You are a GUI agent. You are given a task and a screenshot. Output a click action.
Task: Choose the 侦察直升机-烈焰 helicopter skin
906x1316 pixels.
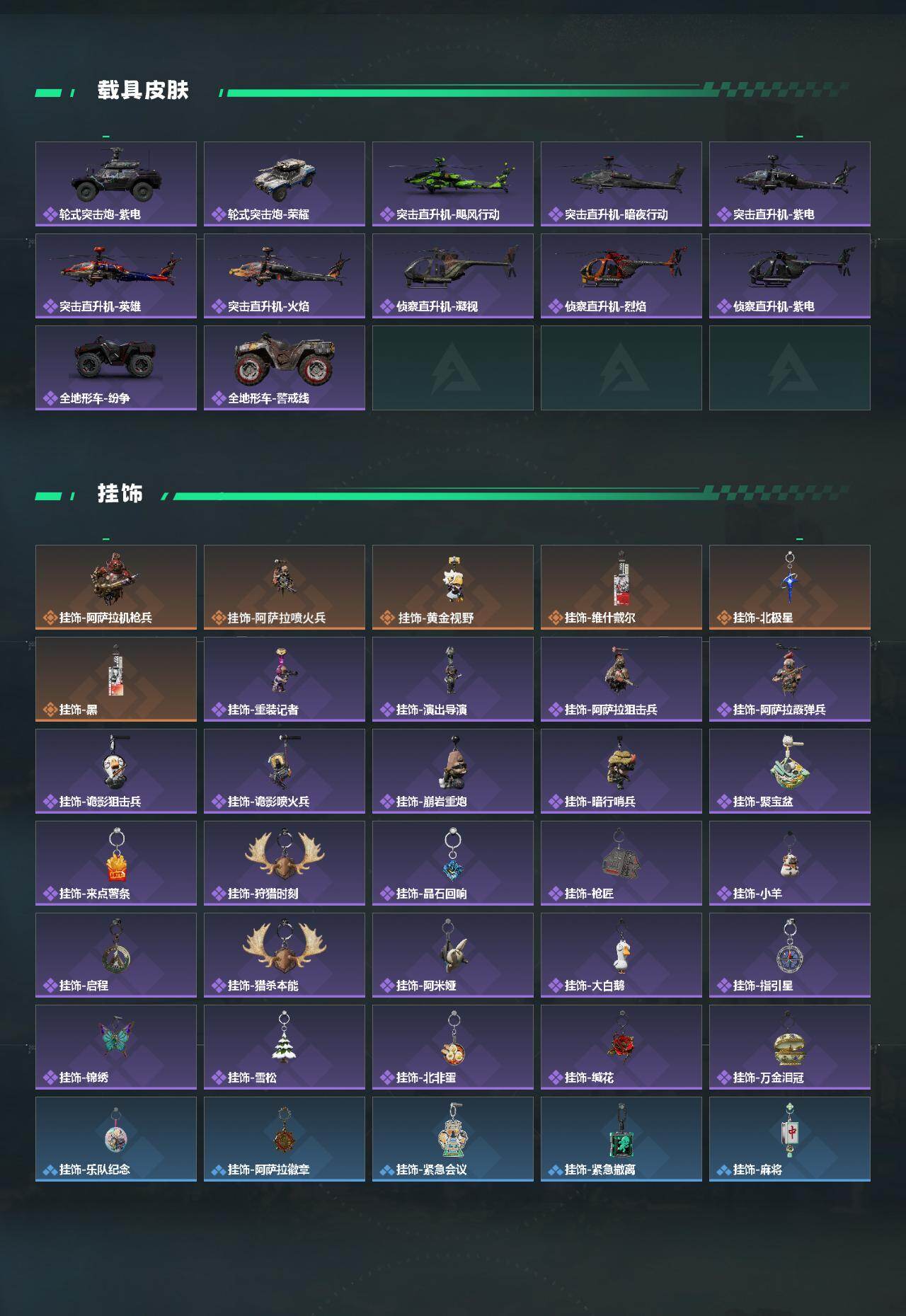click(x=621, y=276)
